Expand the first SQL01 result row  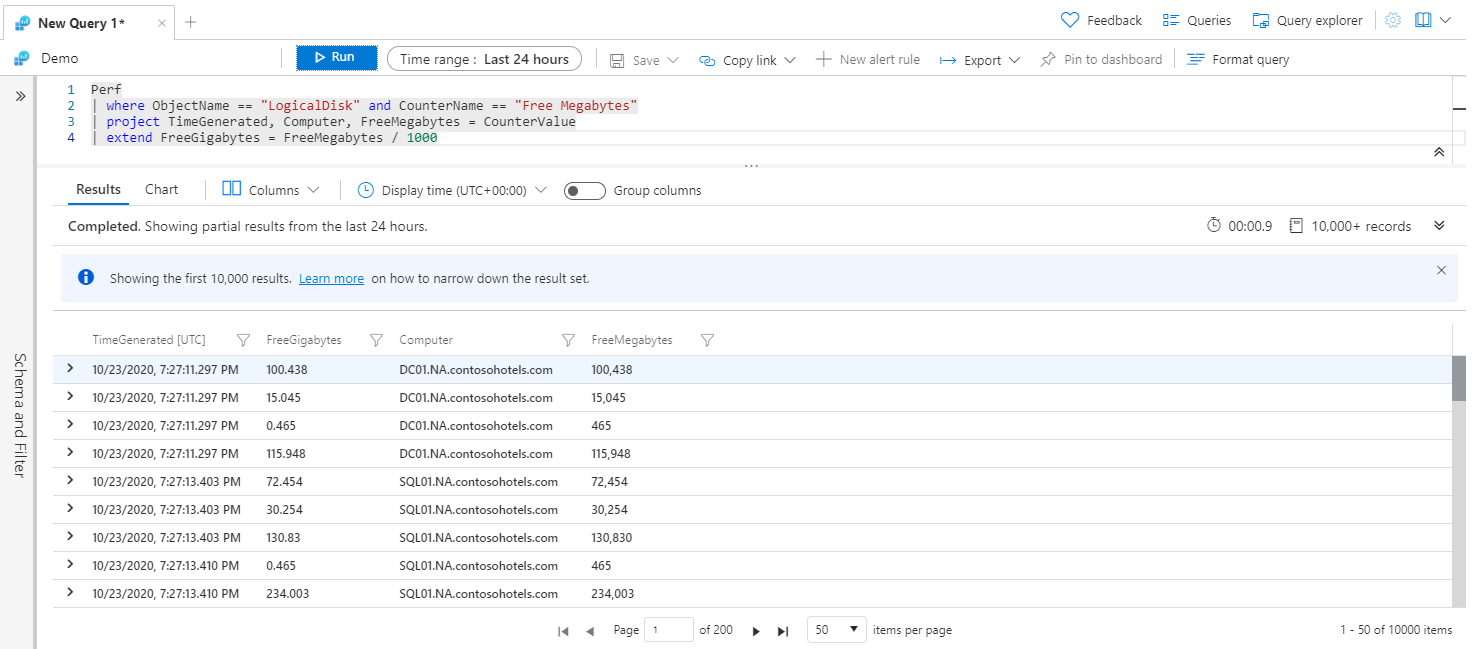[x=70, y=481]
